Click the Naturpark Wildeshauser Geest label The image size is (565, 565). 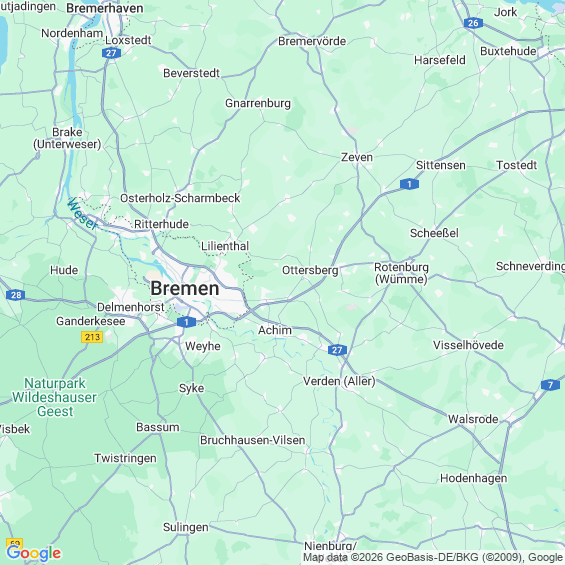(54, 397)
